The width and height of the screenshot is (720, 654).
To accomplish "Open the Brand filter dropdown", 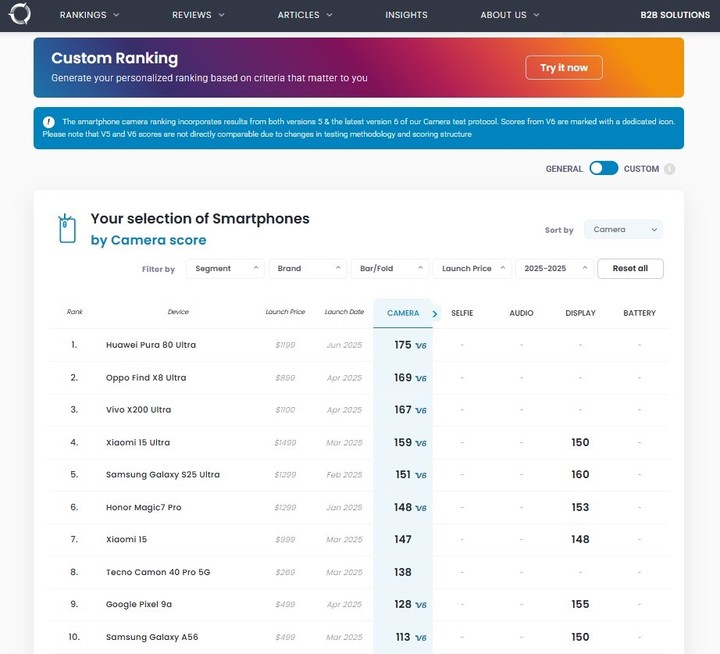I will tap(307, 269).
